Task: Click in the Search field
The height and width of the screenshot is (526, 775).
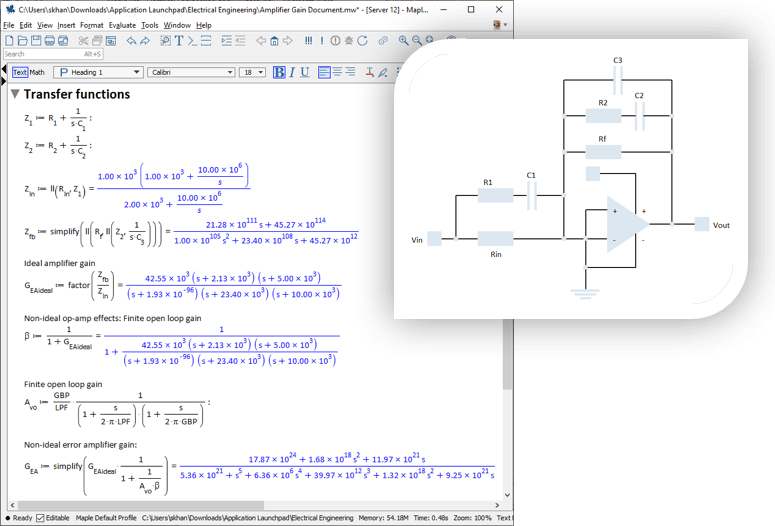Action: coord(53,54)
